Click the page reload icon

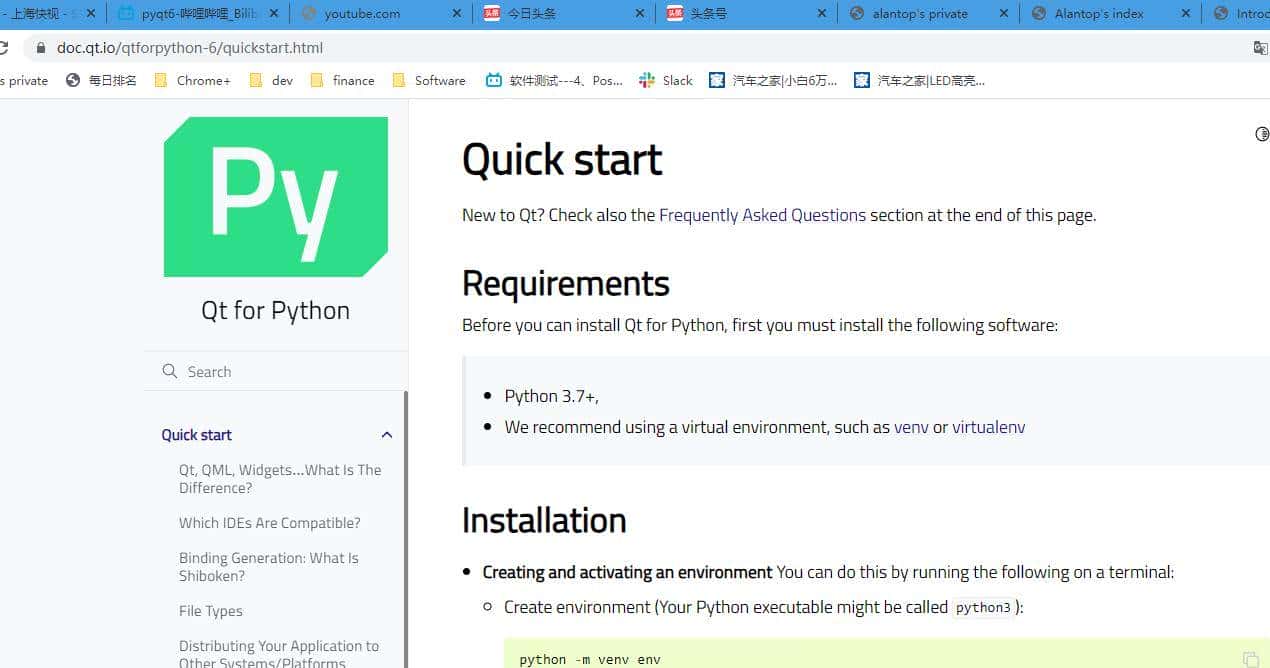[x=4, y=47]
